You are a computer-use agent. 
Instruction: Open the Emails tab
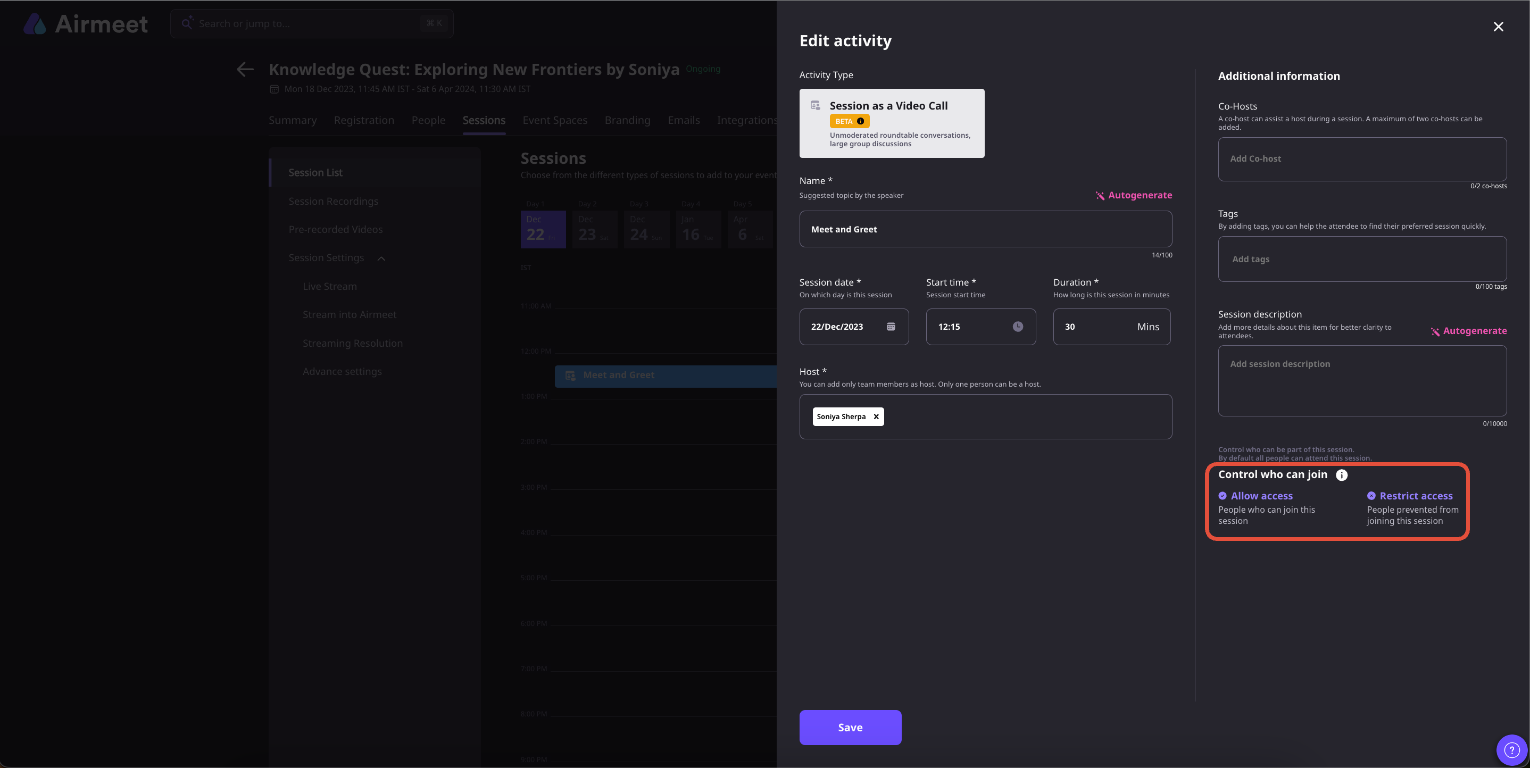pyautogui.click(x=684, y=120)
